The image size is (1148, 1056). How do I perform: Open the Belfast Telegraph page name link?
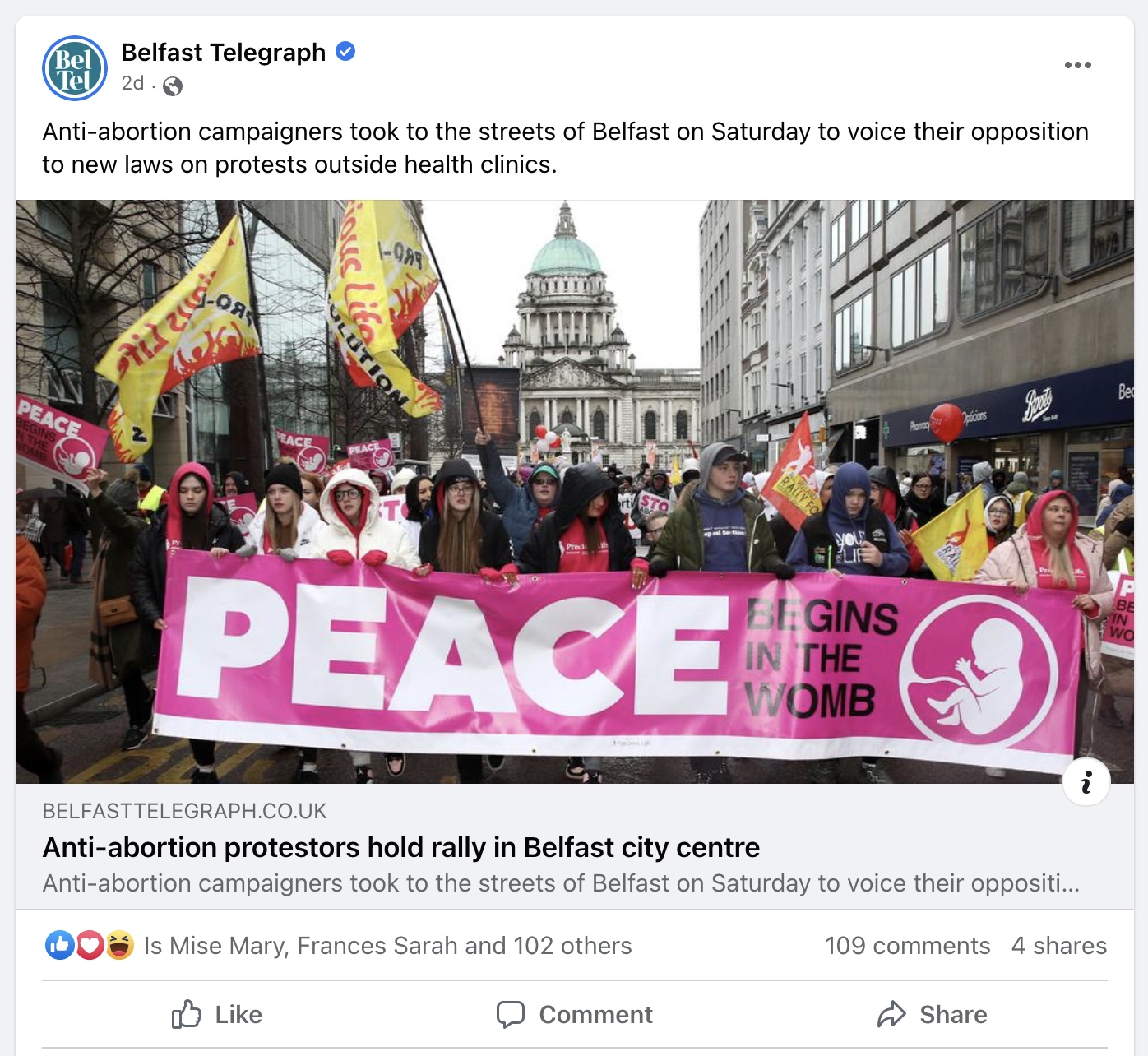(224, 53)
